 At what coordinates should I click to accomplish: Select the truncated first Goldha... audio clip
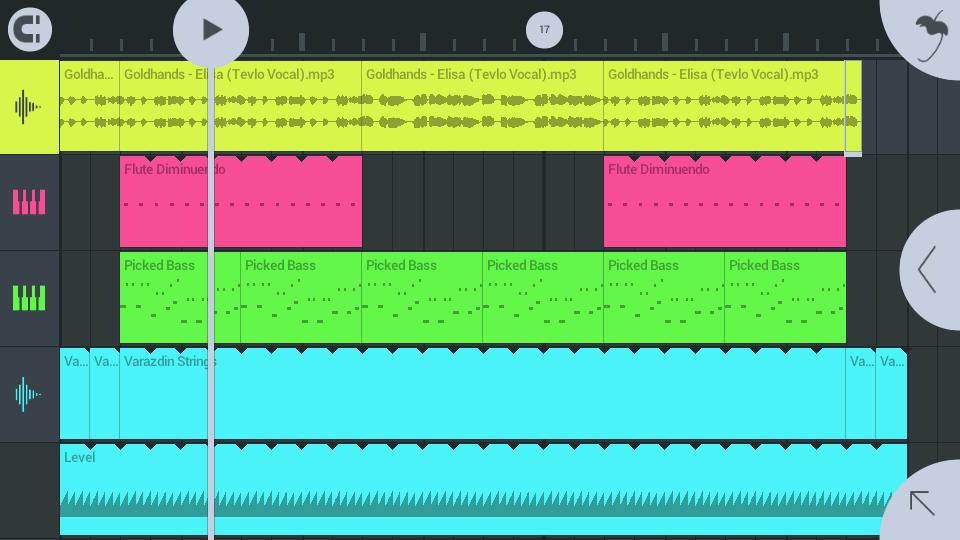(89, 106)
